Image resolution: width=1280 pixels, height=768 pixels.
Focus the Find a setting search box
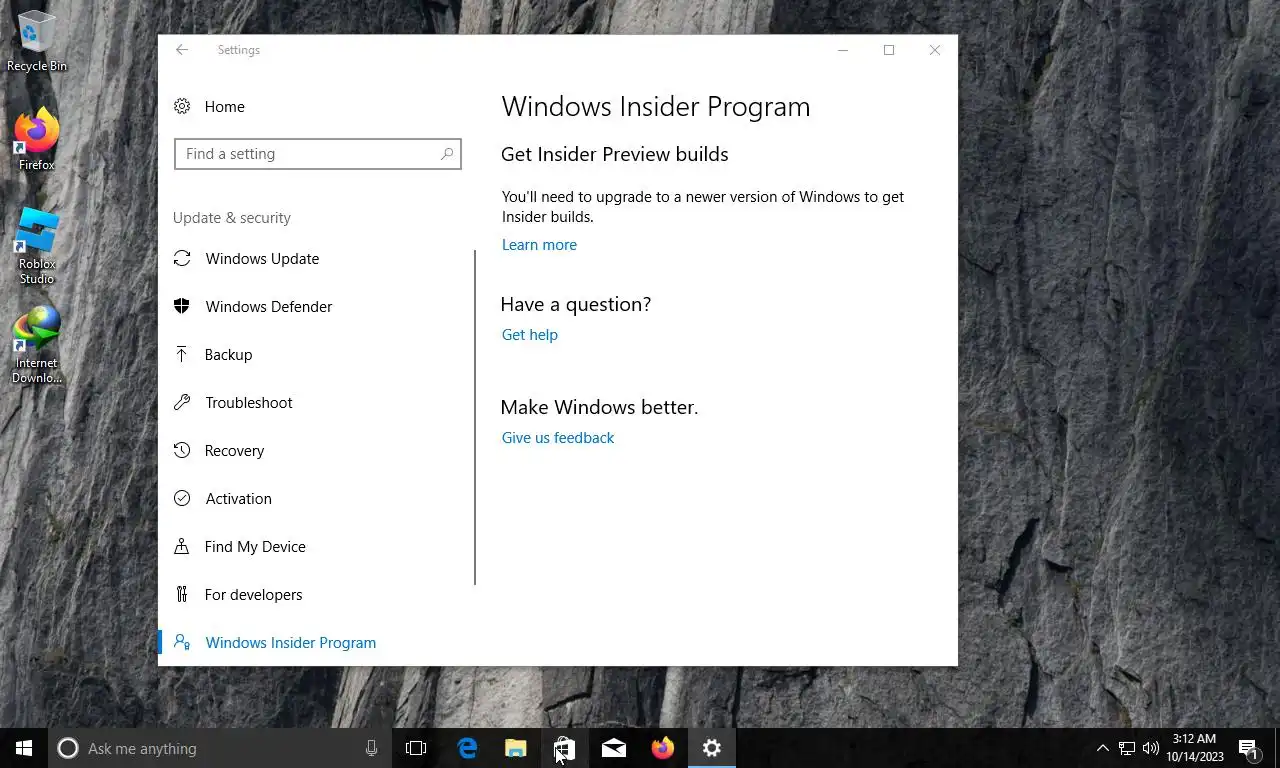pyautogui.click(x=318, y=154)
